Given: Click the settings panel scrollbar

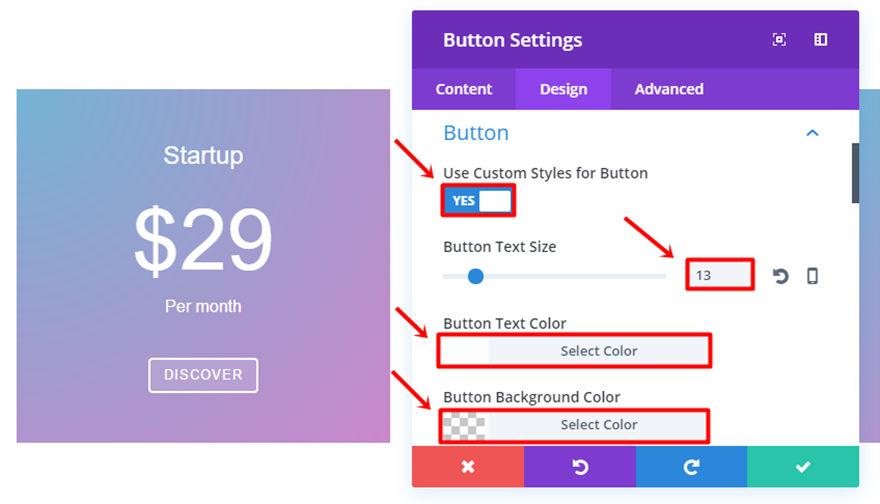Looking at the screenshot, I should pyautogui.click(x=855, y=172).
